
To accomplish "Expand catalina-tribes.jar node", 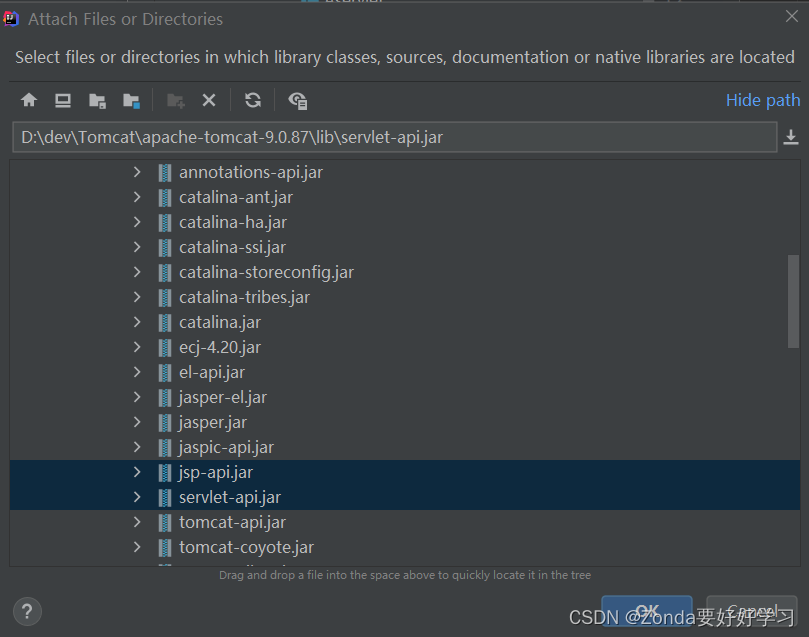I will pyautogui.click(x=137, y=297).
